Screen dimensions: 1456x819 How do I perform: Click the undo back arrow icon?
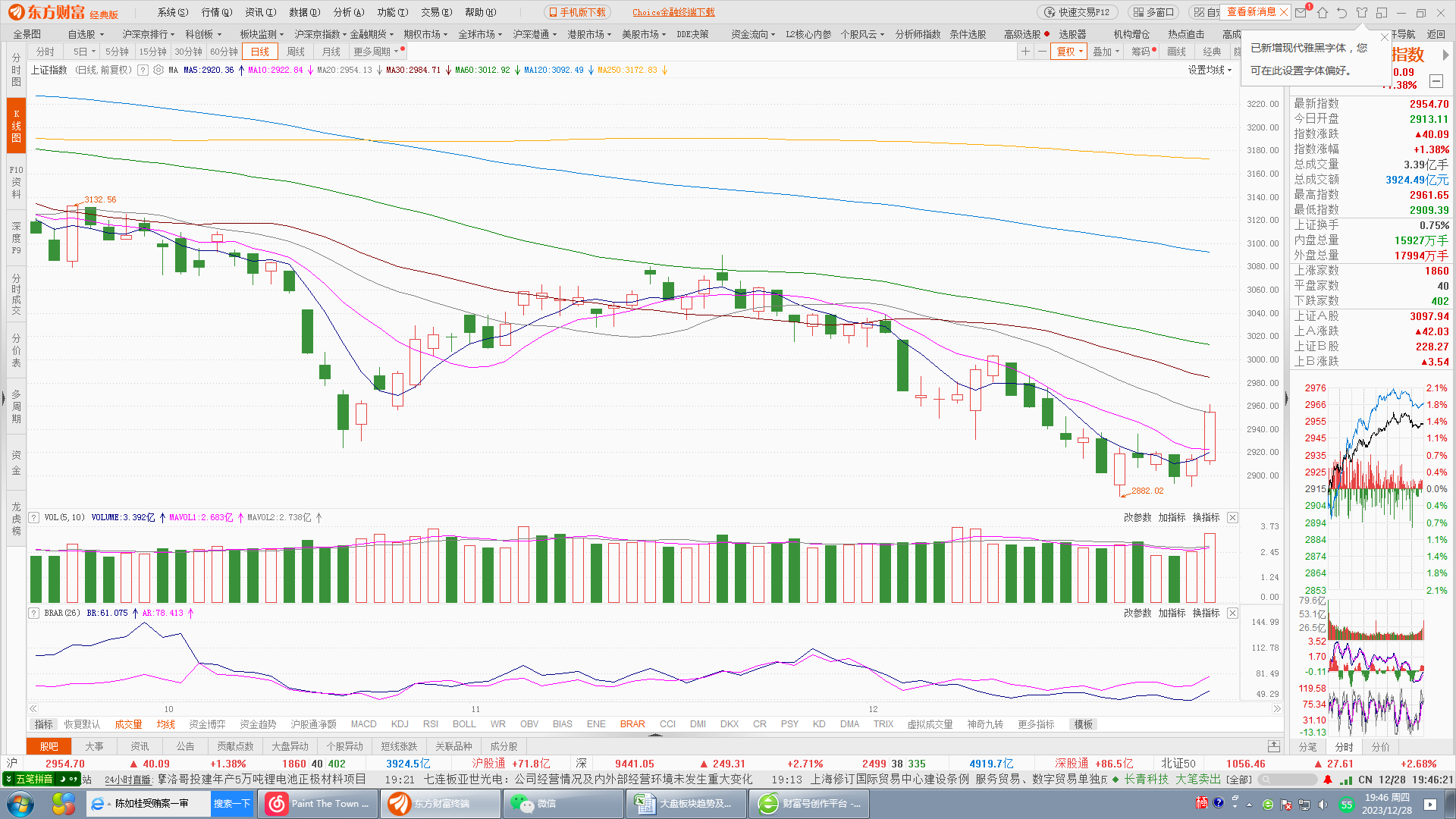(x=1342, y=12)
